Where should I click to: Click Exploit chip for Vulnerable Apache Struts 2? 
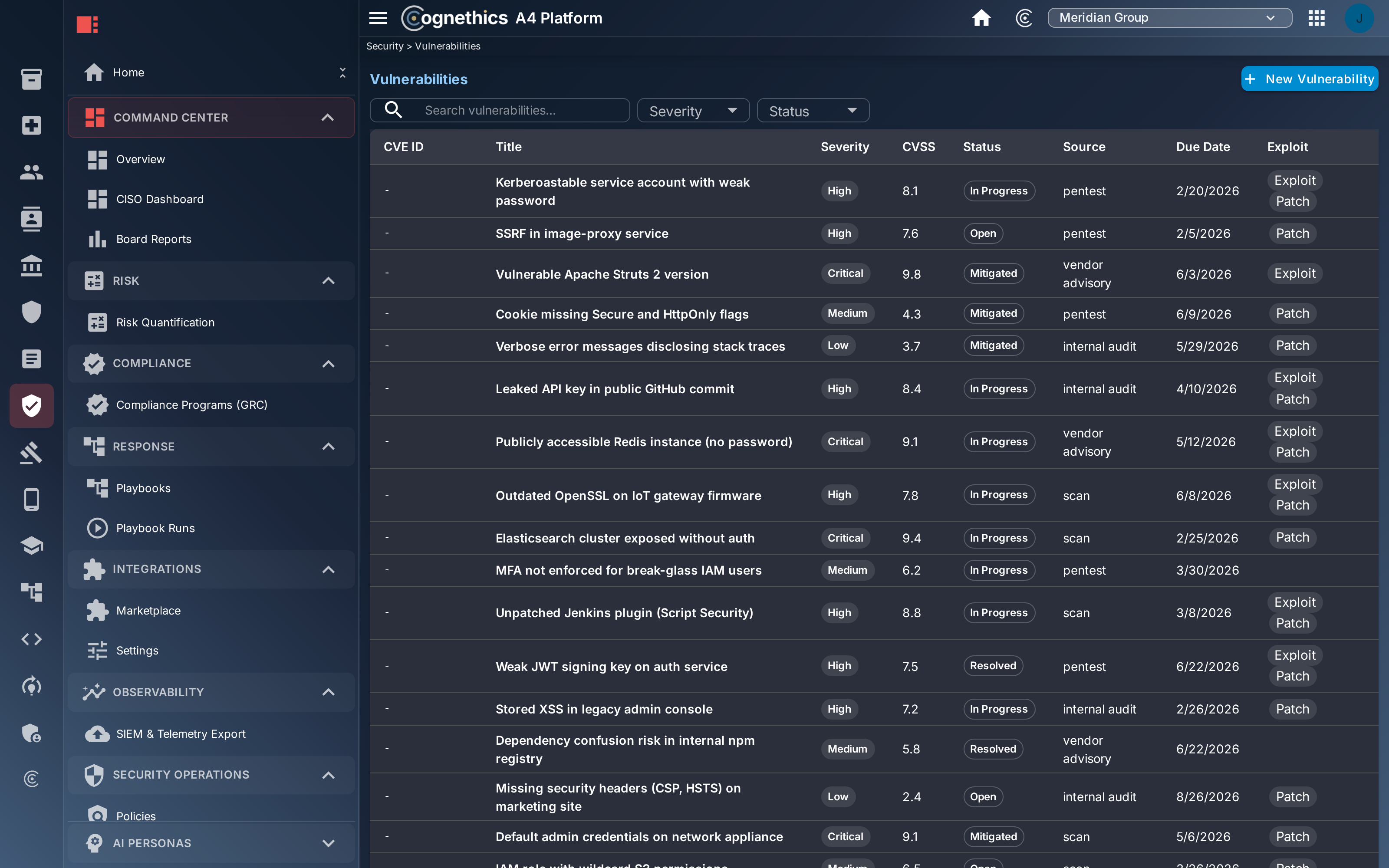point(1294,273)
